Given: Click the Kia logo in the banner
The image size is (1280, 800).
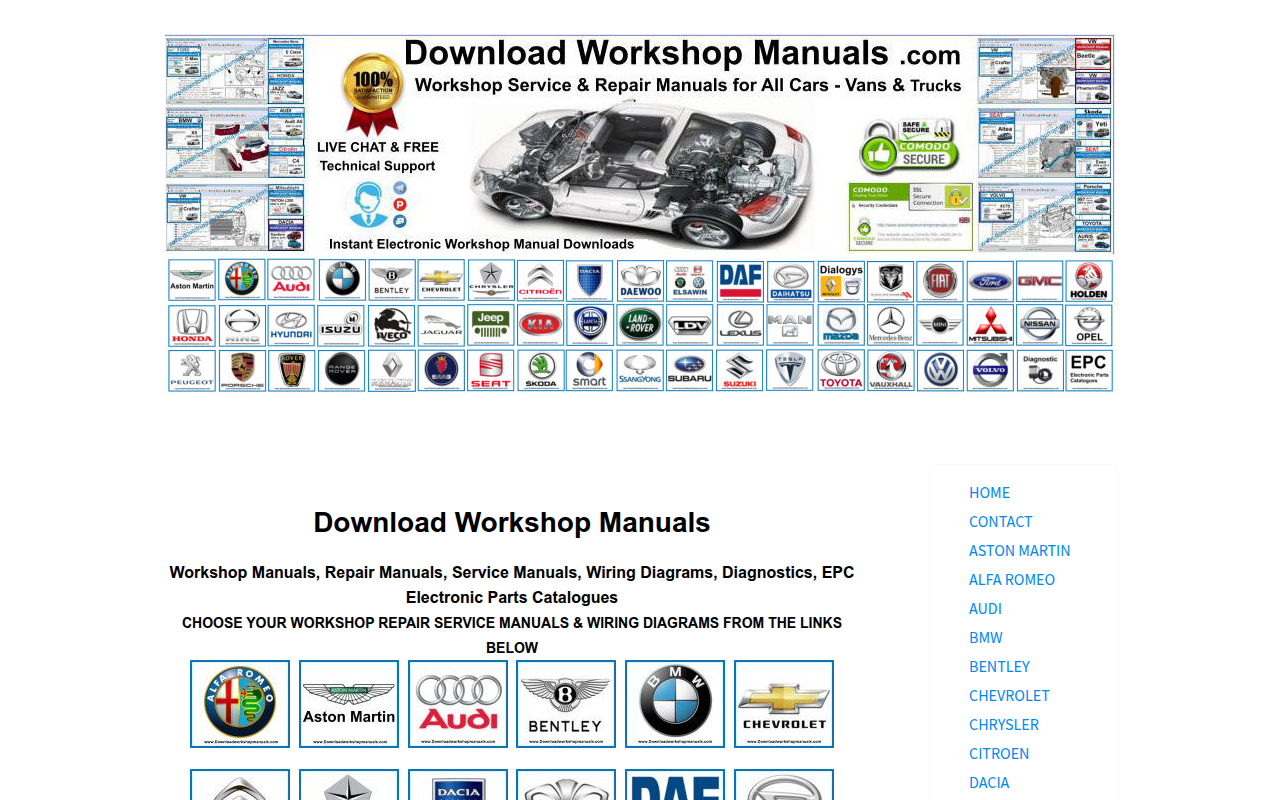Looking at the screenshot, I should point(541,326).
